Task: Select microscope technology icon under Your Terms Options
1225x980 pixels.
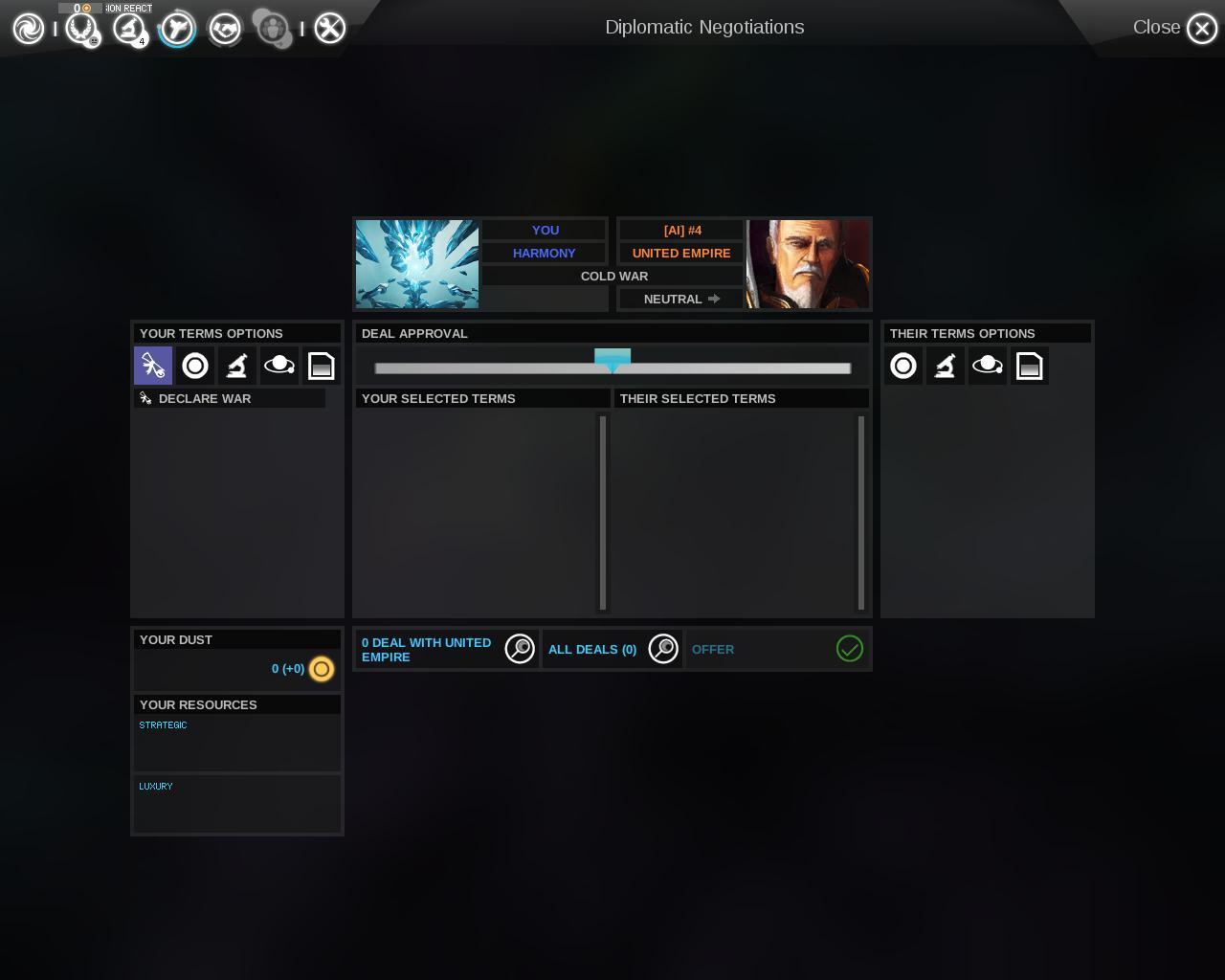Action: tap(237, 366)
